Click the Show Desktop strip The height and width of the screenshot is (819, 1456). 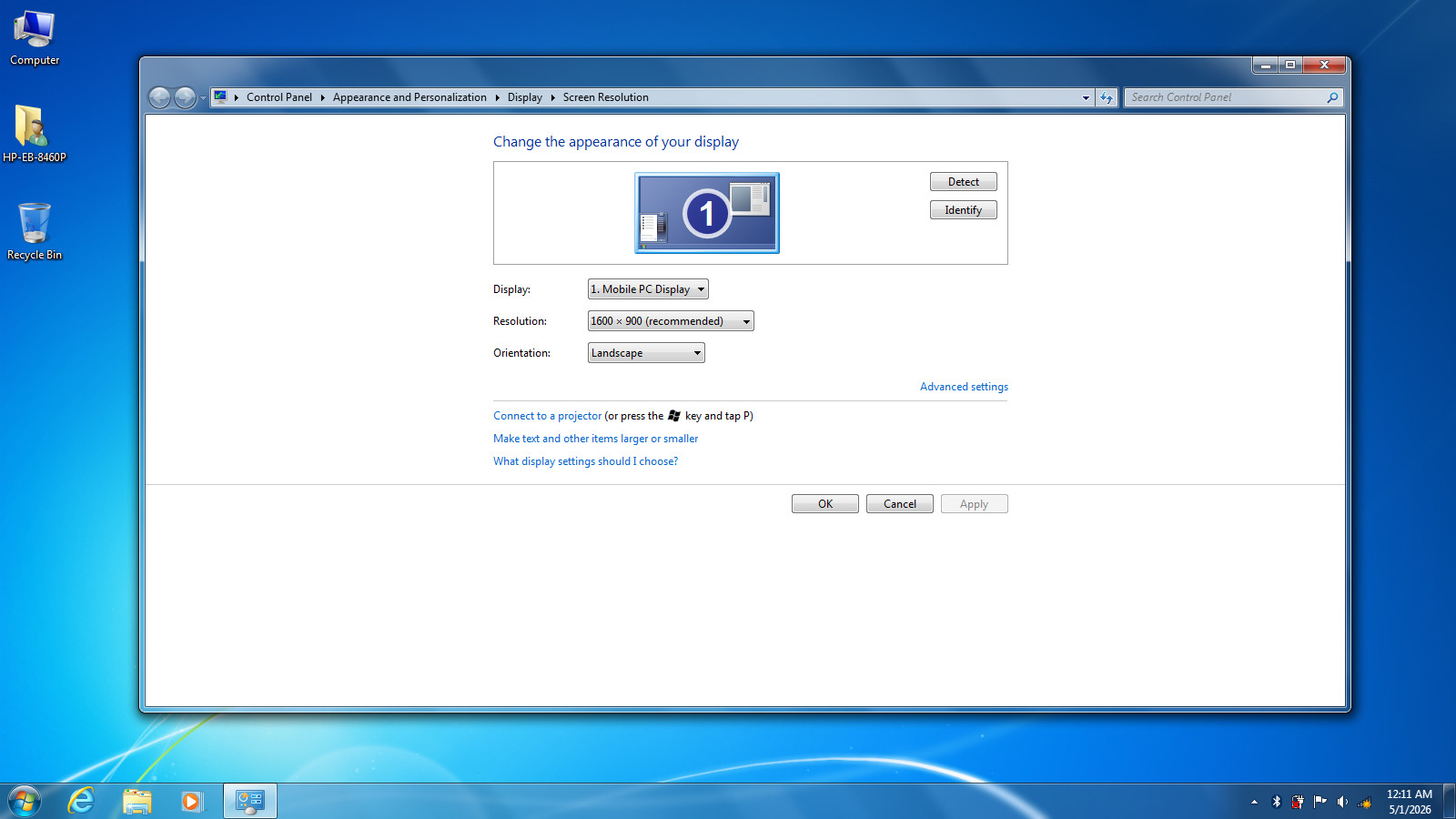(1449, 802)
